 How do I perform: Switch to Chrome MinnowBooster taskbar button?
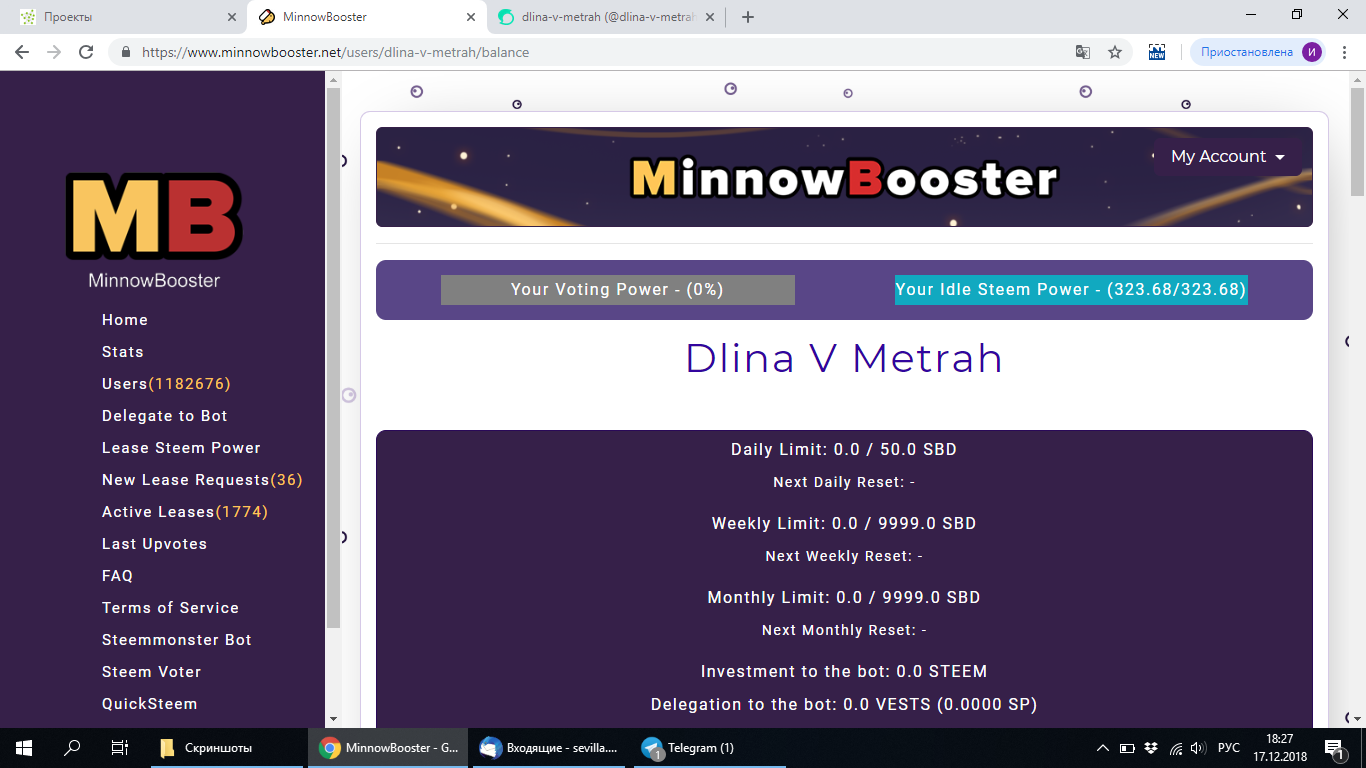(x=387, y=747)
